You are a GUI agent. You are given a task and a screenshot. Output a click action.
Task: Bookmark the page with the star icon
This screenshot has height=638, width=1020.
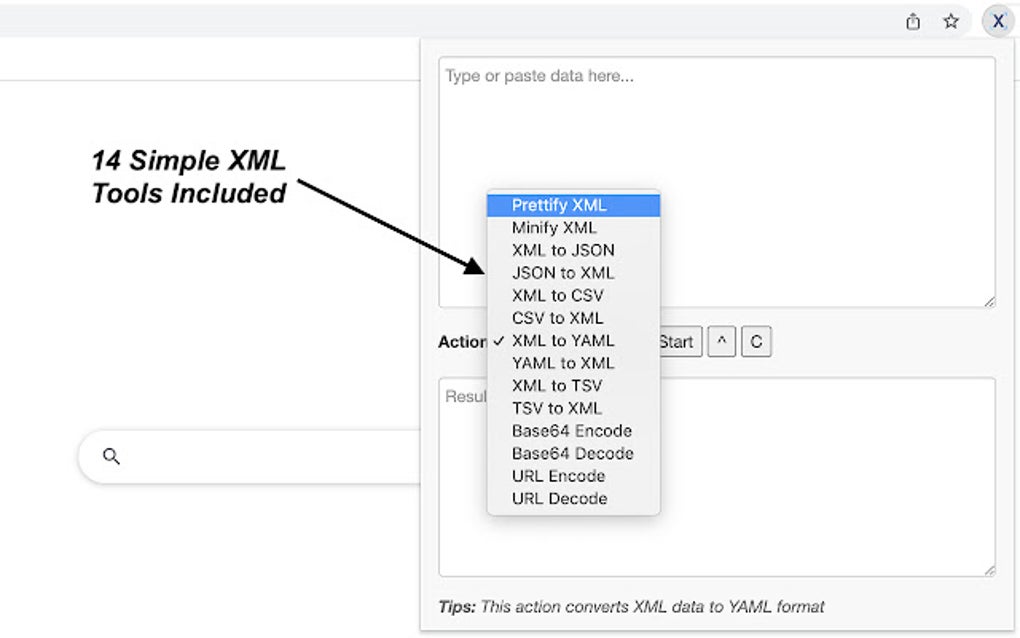pos(950,21)
